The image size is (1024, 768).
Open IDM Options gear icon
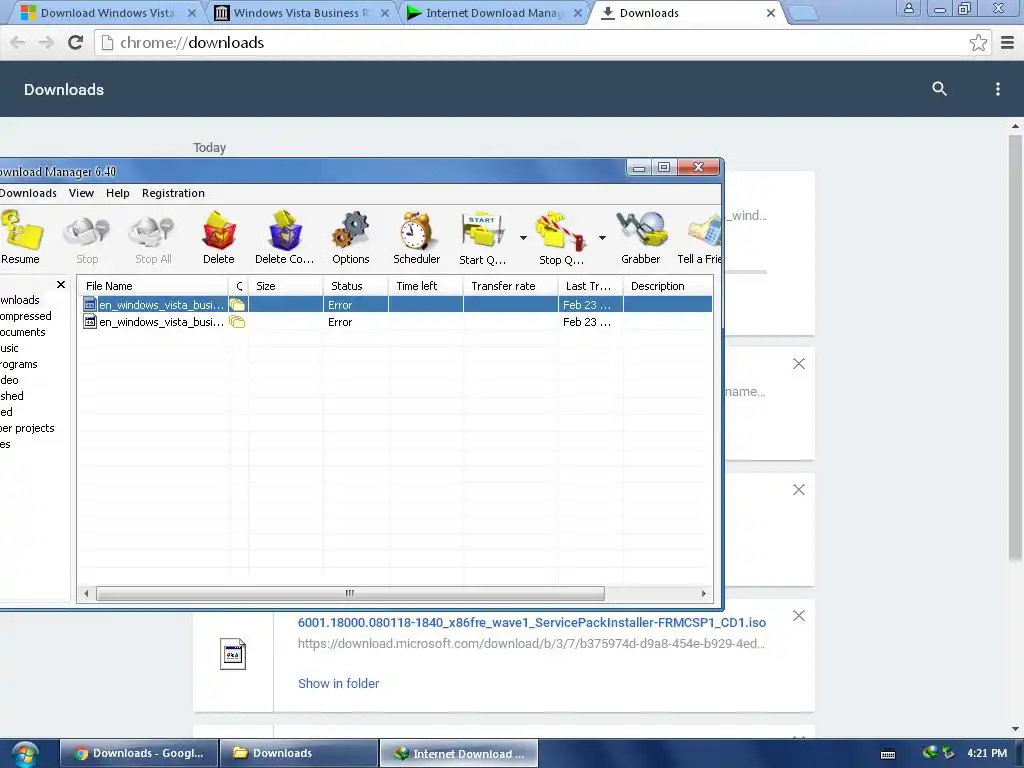(351, 238)
